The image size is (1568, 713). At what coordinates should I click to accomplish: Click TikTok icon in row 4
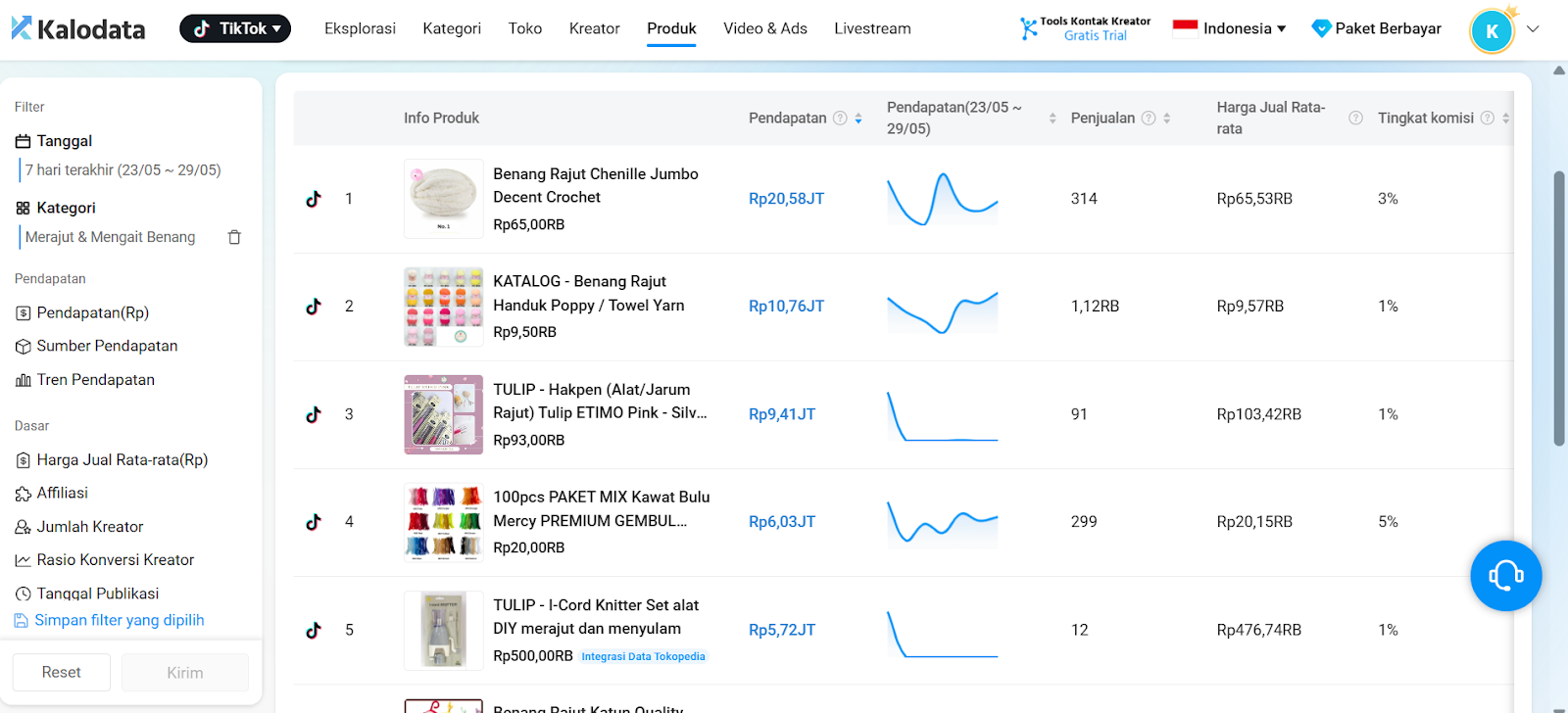[x=314, y=522]
